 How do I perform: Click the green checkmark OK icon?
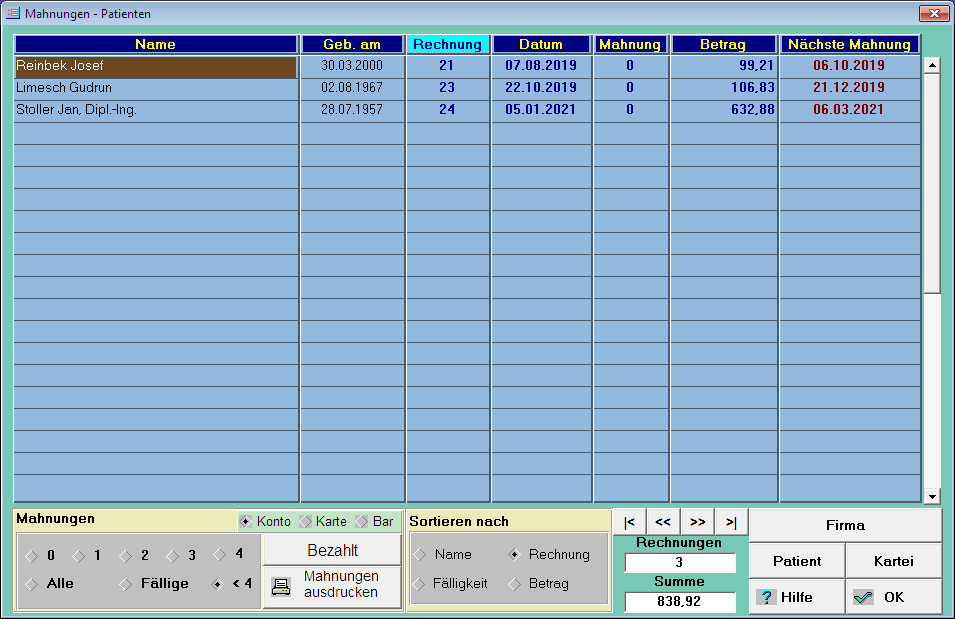[863, 597]
